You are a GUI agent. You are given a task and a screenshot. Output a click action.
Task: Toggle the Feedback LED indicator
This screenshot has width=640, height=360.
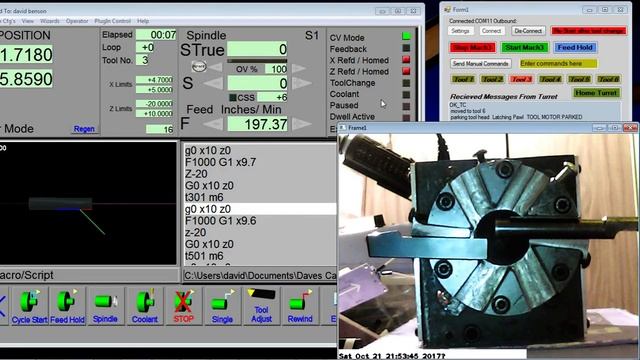pyautogui.click(x=406, y=48)
